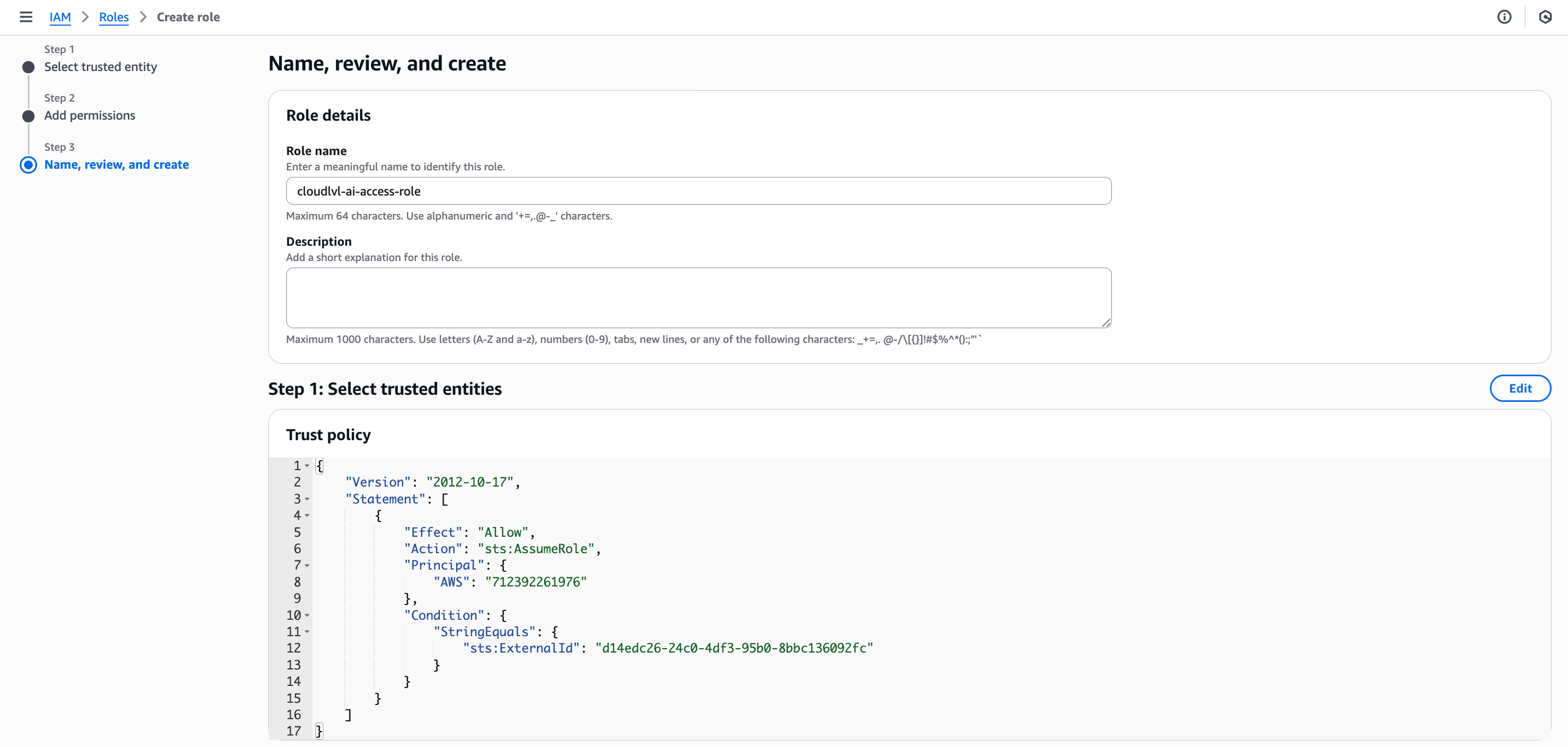Click the info help icon in the top bar
Viewport: 1568px width, 747px height.
click(x=1504, y=17)
